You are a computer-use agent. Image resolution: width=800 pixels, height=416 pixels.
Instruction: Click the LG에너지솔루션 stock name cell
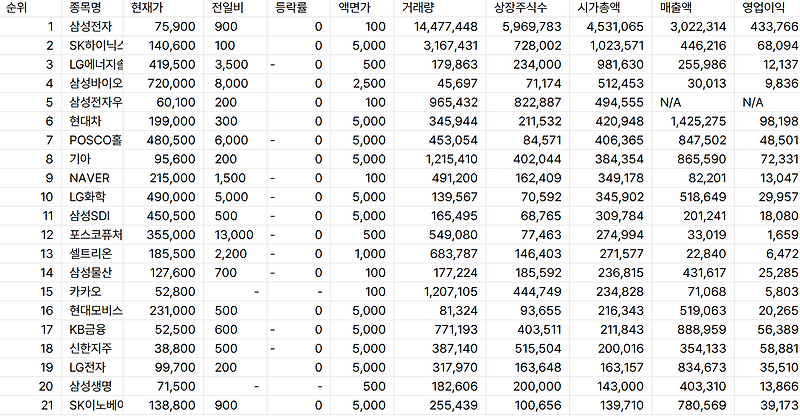92,64
